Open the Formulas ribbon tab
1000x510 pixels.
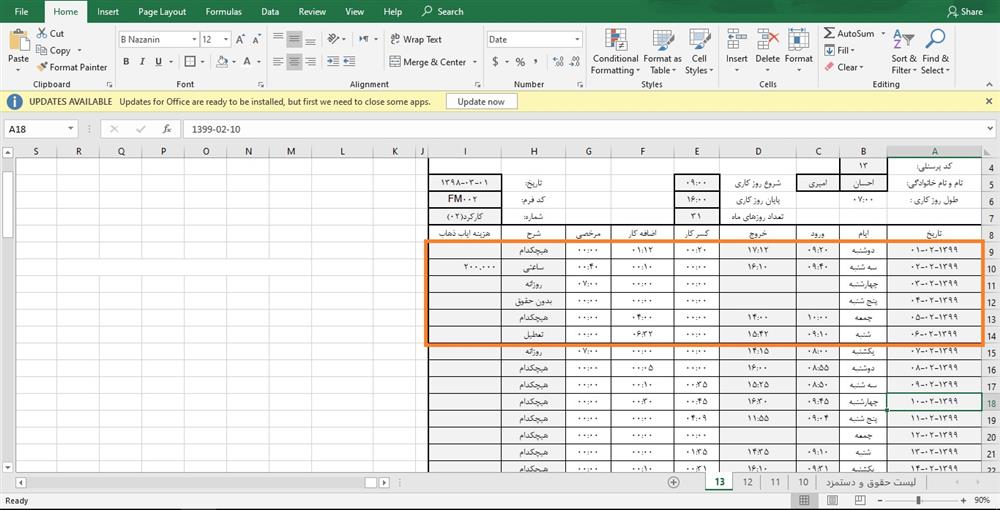click(x=223, y=12)
